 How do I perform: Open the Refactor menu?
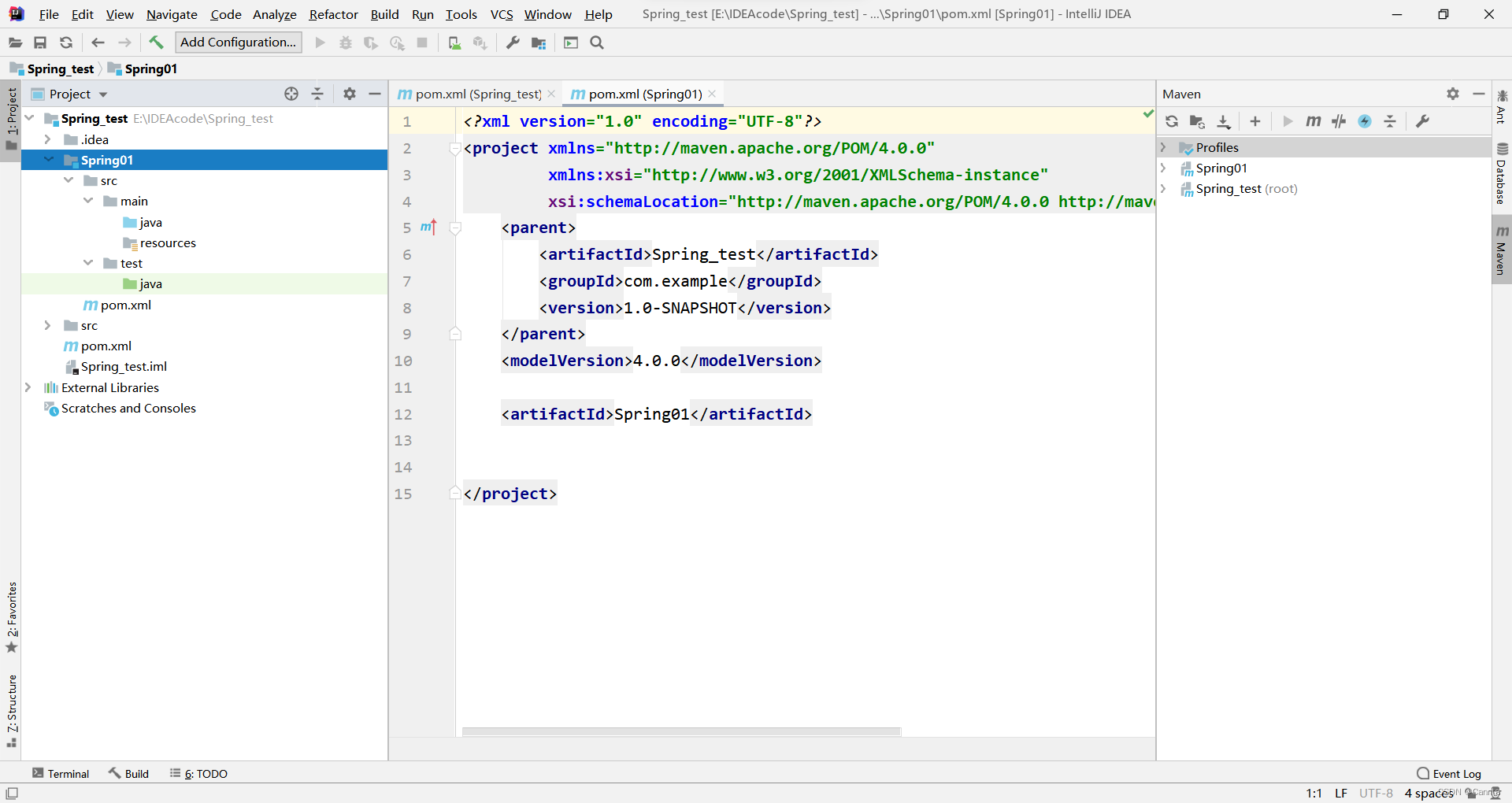(333, 14)
